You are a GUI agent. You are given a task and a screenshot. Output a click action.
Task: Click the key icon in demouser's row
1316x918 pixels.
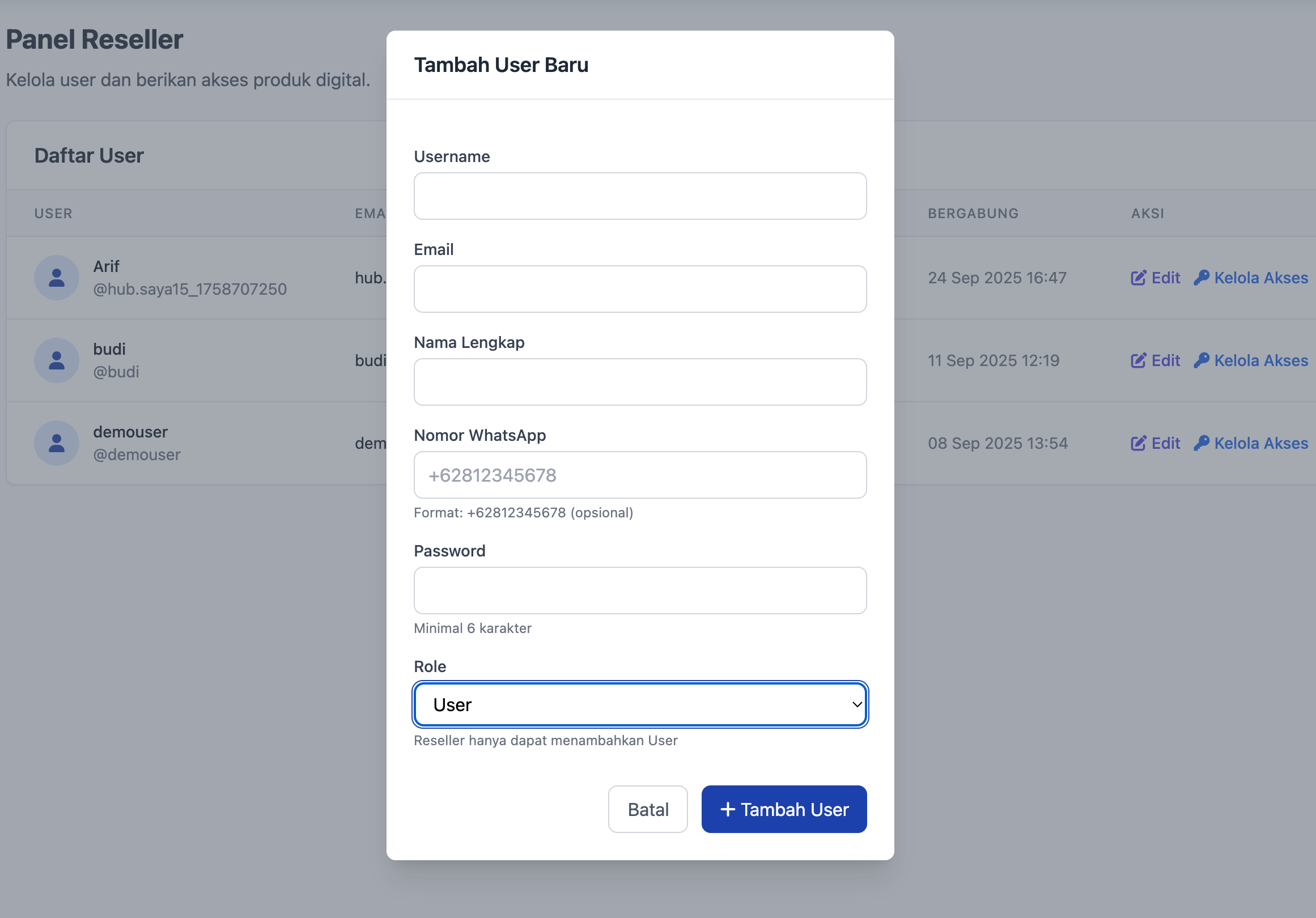(x=1202, y=443)
